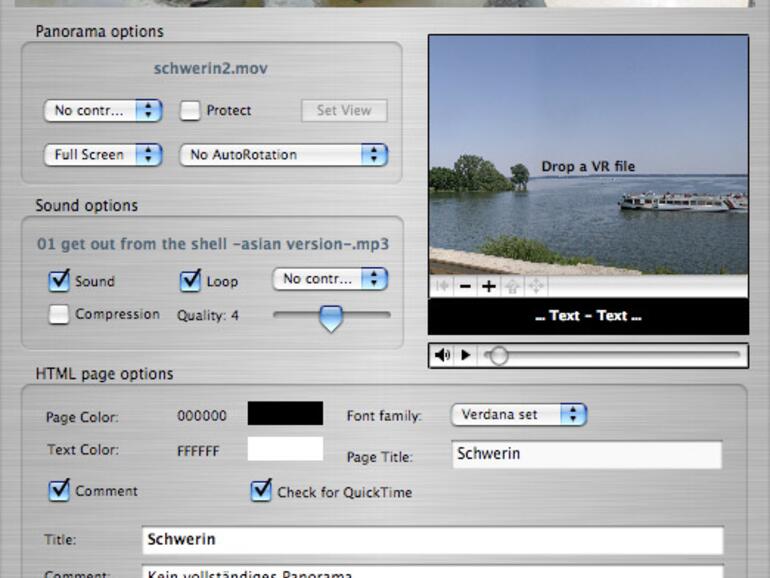The height and width of the screenshot is (578, 770).
Task: Click the Title field containing Schwerin
Action: tap(433, 540)
